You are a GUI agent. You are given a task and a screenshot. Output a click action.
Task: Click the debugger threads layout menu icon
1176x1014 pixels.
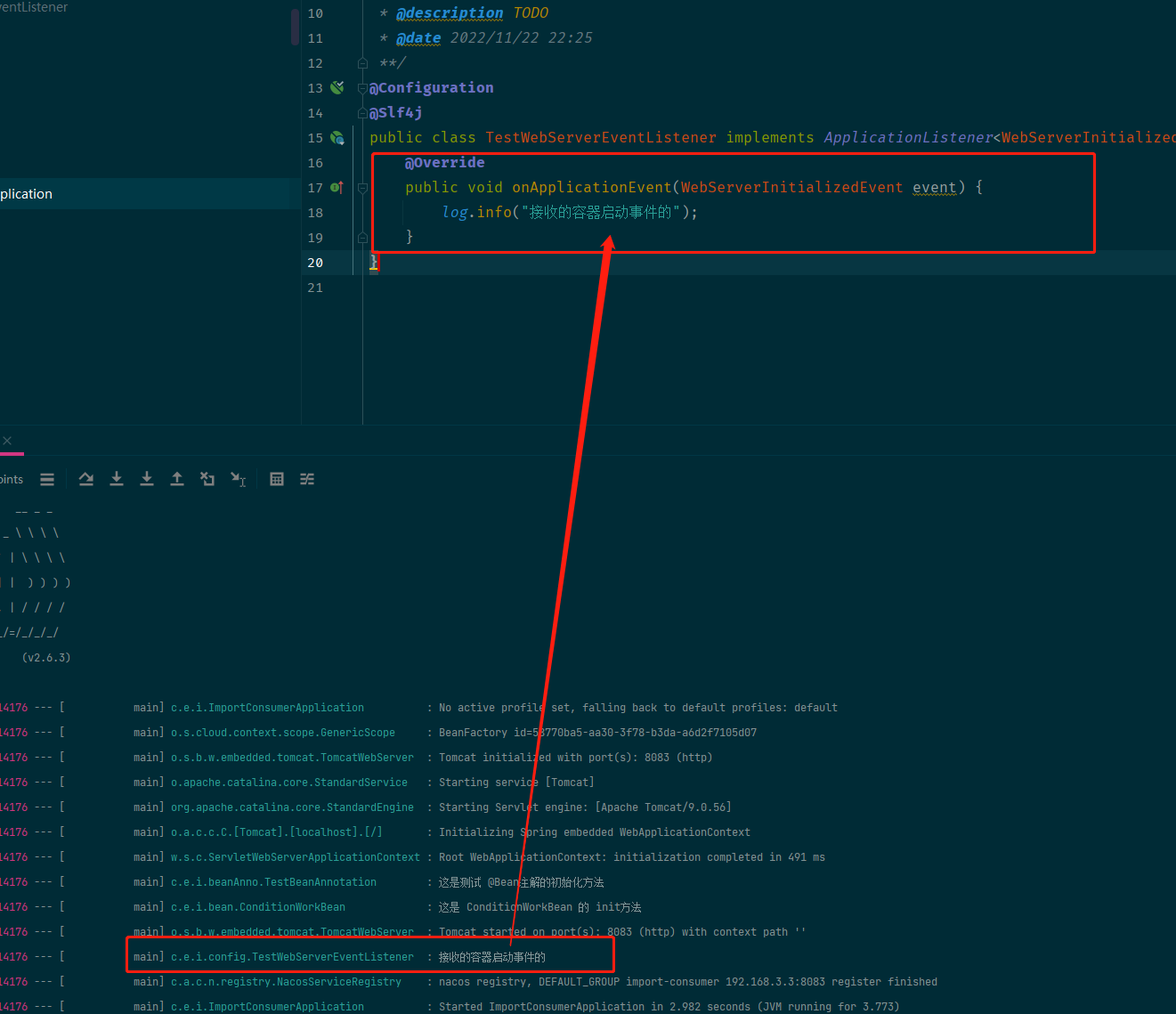tap(47, 479)
